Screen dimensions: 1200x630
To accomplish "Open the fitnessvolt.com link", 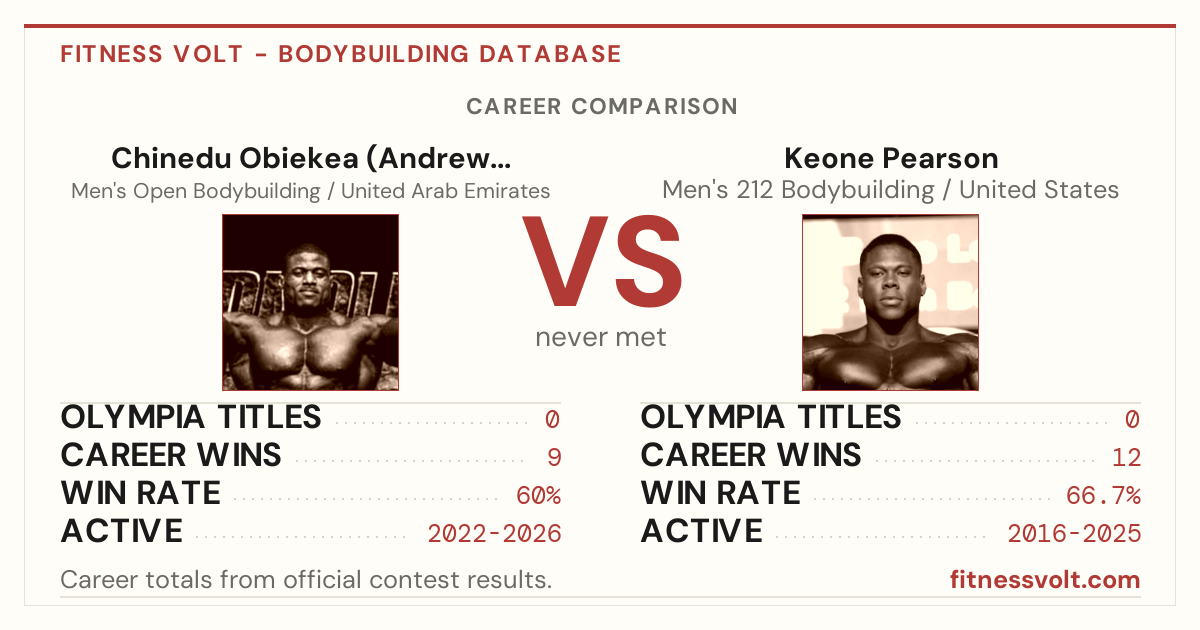I will 1045,580.
